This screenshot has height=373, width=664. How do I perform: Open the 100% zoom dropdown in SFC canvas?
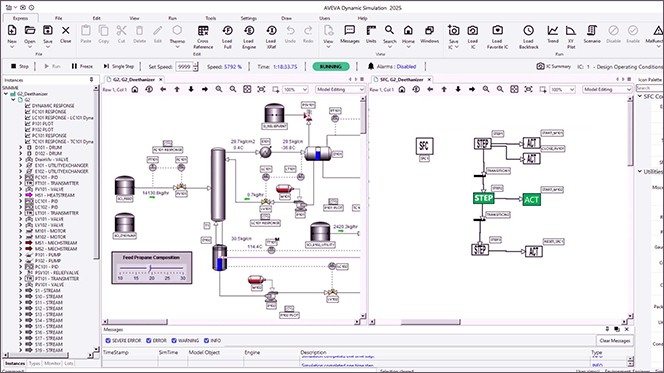[572, 90]
